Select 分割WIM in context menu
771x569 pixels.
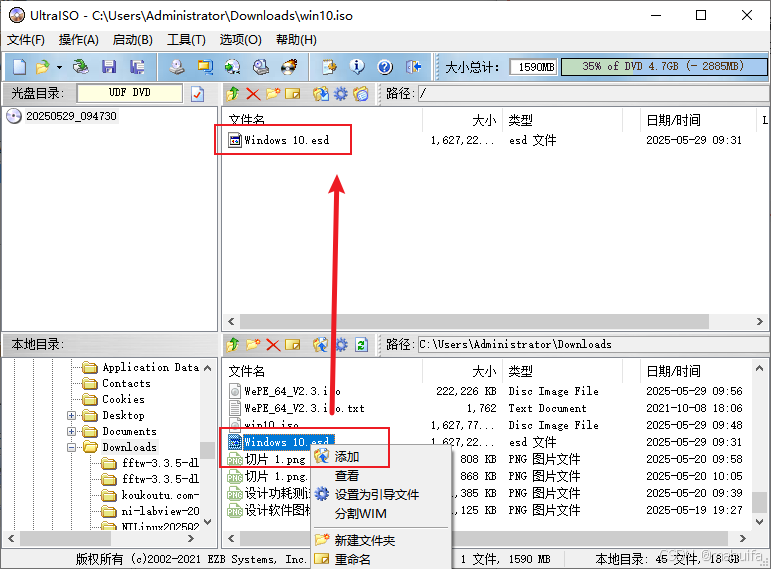tap(382, 513)
